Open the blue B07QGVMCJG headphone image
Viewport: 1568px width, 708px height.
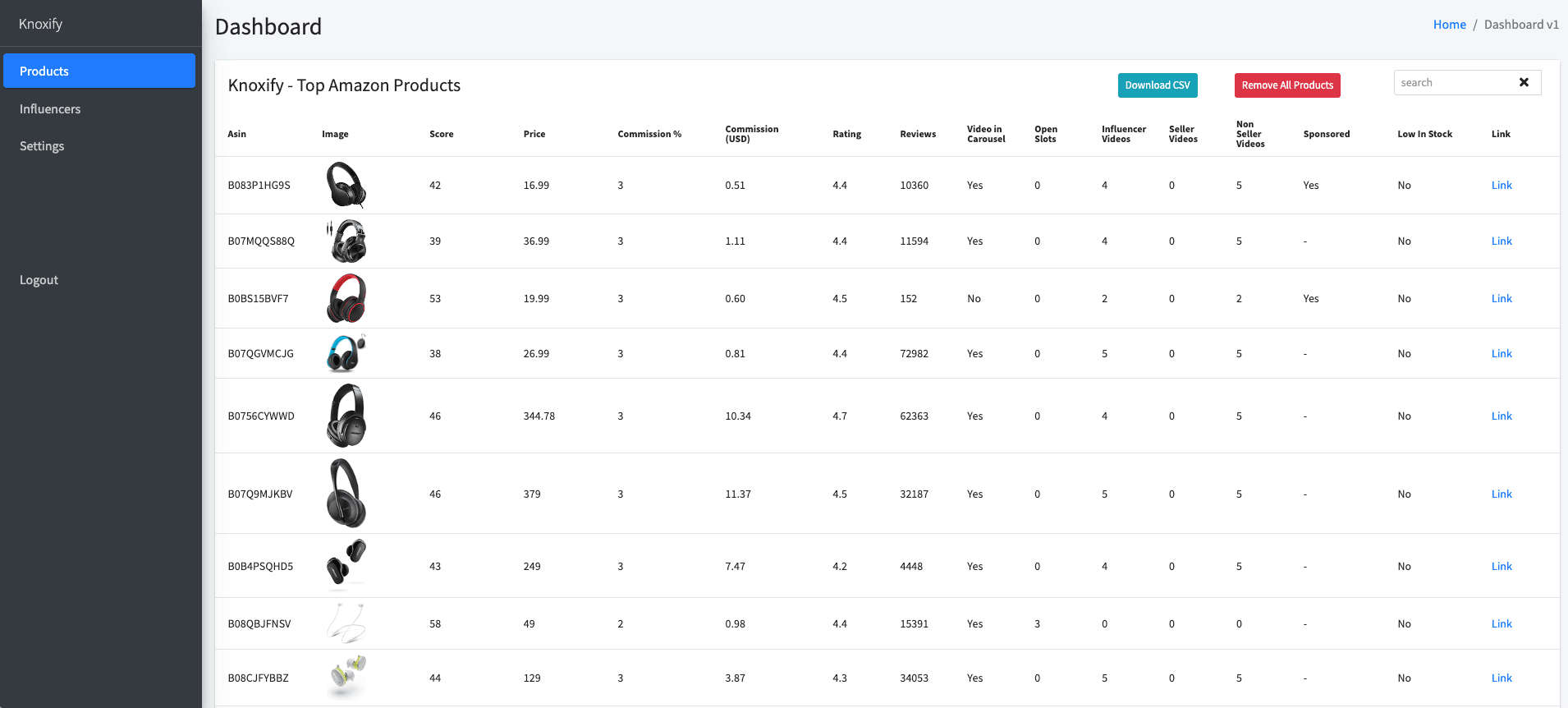pos(346,353)
